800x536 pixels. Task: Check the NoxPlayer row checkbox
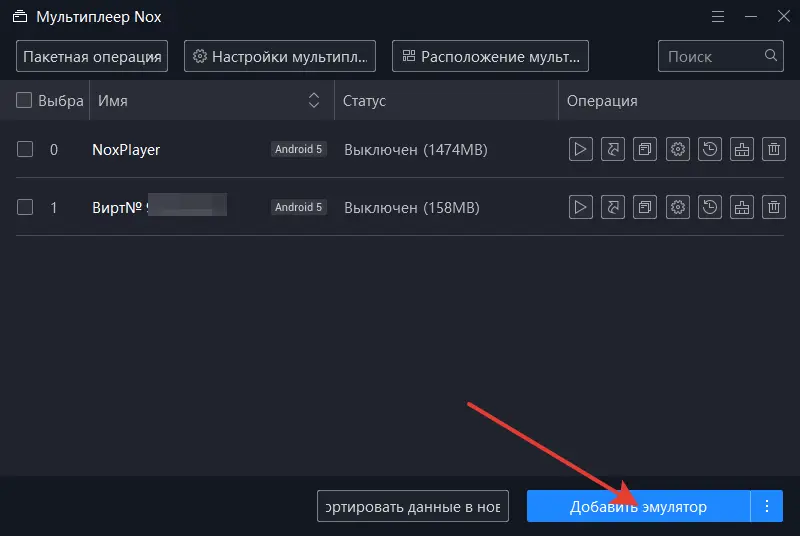25,149
